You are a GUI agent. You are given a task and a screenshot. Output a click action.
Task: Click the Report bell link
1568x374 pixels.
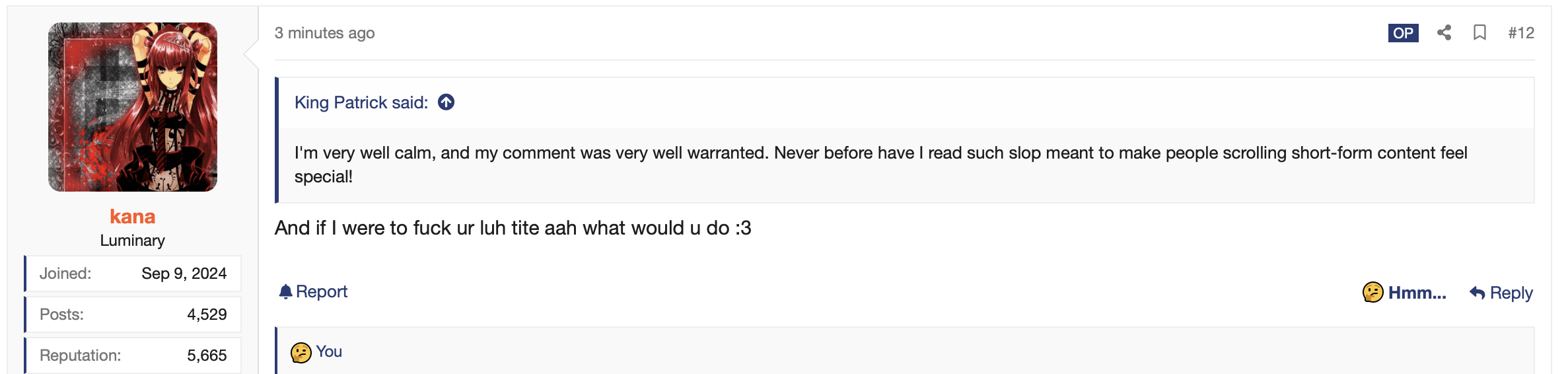point(313,291)
